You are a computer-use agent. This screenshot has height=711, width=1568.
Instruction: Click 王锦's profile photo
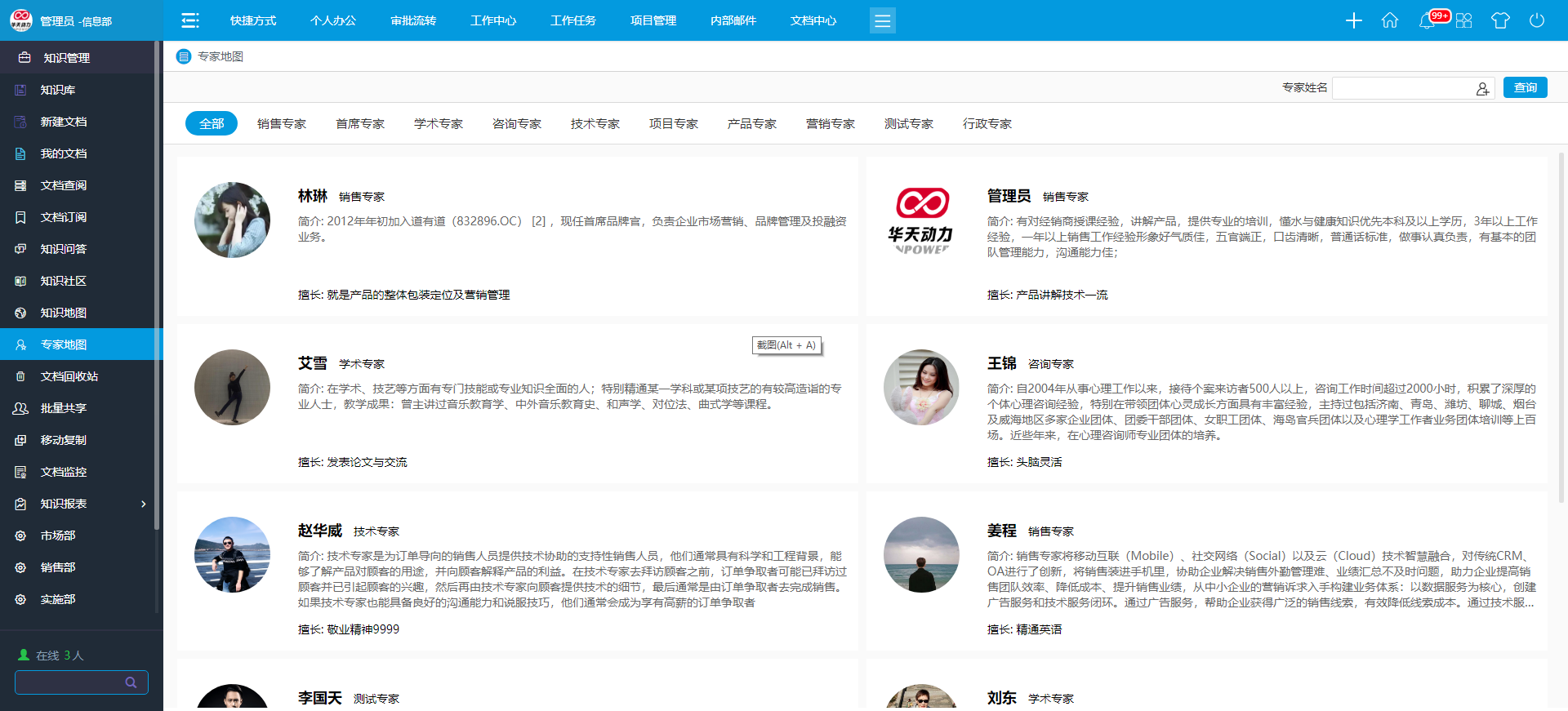pos(921,387)
